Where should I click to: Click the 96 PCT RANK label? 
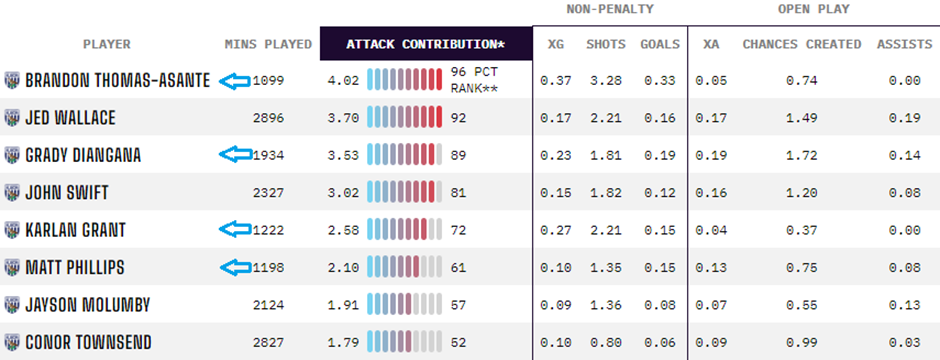474,80
